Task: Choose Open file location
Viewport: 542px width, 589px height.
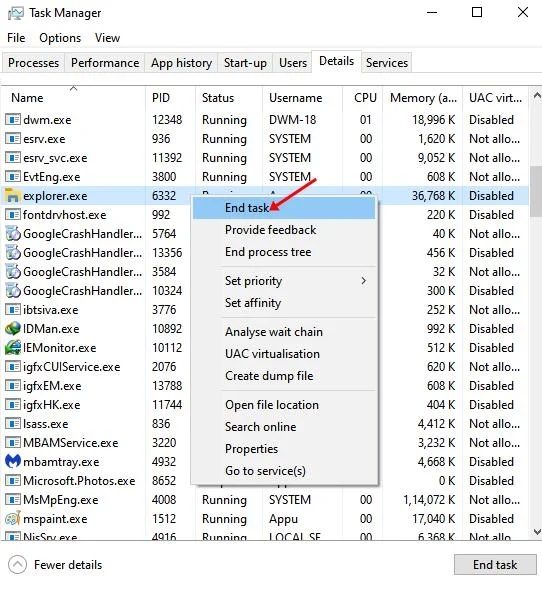Action: coord(284,405)
